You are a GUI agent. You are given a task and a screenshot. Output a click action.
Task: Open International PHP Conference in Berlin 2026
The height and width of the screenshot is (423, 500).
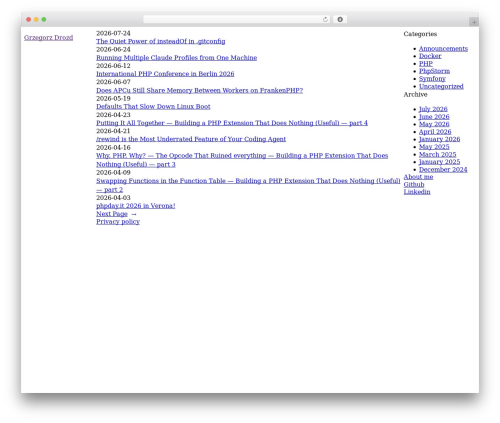click(x=165, y=74)
